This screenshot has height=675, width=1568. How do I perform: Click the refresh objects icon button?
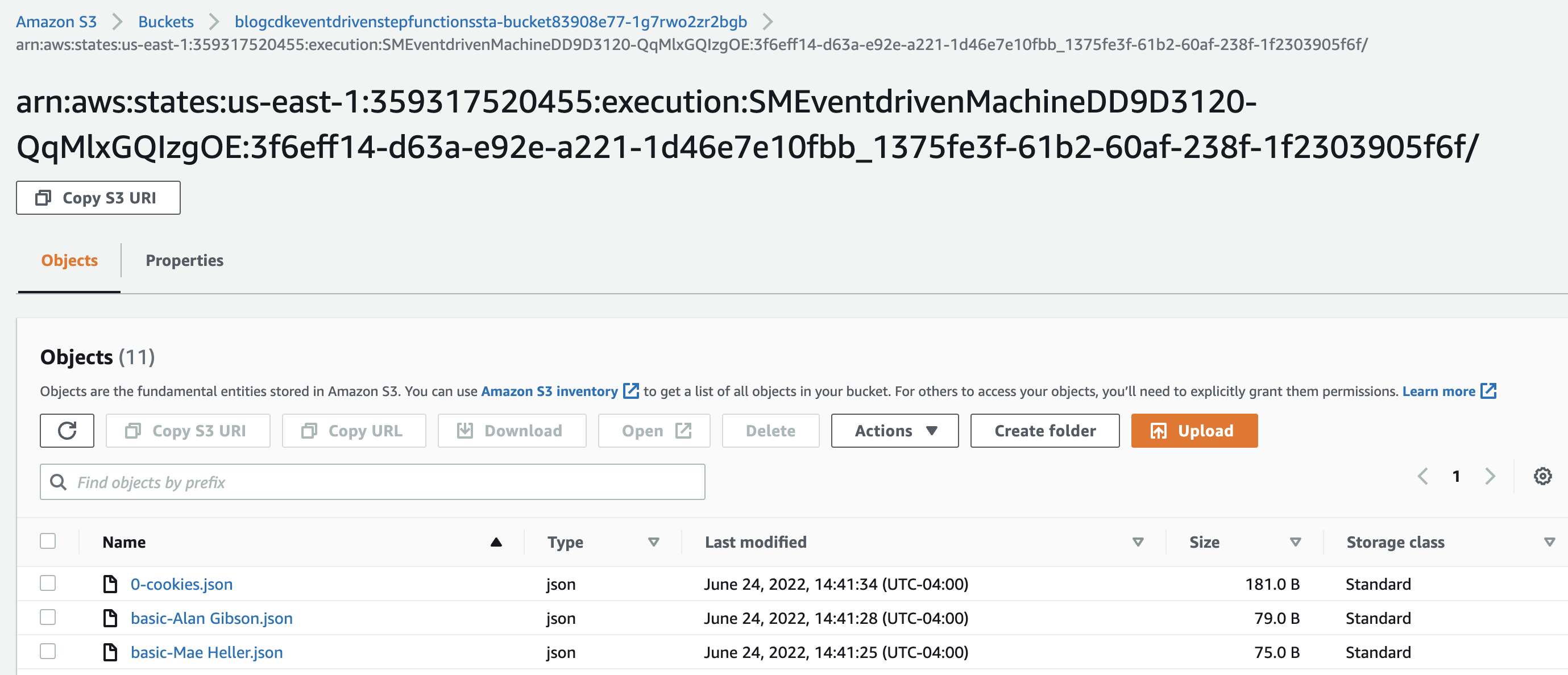pyautogui.click(x=67, y=431)
